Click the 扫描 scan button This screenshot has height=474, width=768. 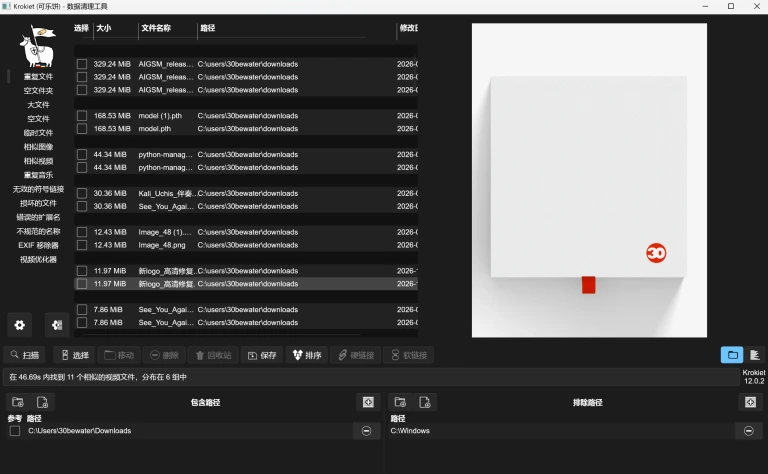tap(24, 355)
